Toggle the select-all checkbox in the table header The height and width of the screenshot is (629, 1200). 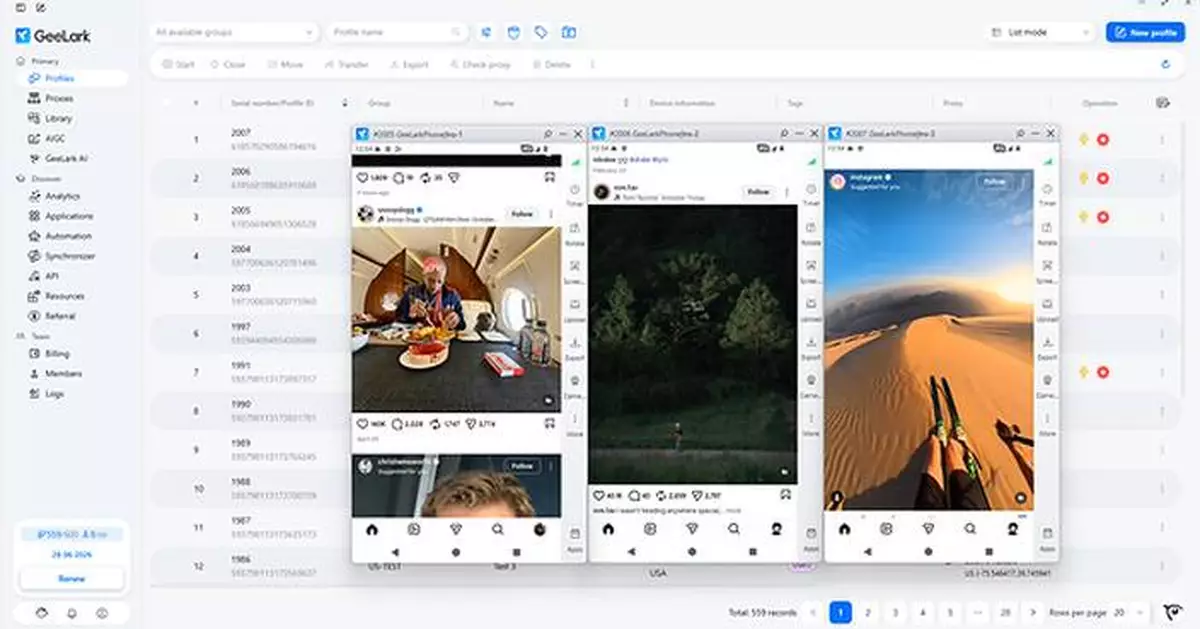pos(167,103)
